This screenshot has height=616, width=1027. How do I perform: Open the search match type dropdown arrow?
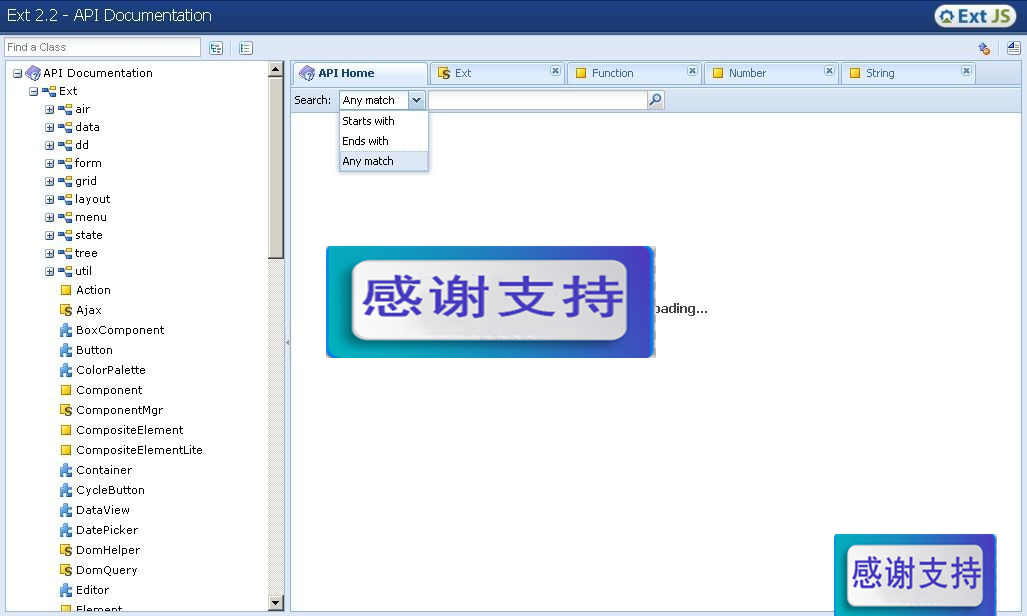coord(416,100)
